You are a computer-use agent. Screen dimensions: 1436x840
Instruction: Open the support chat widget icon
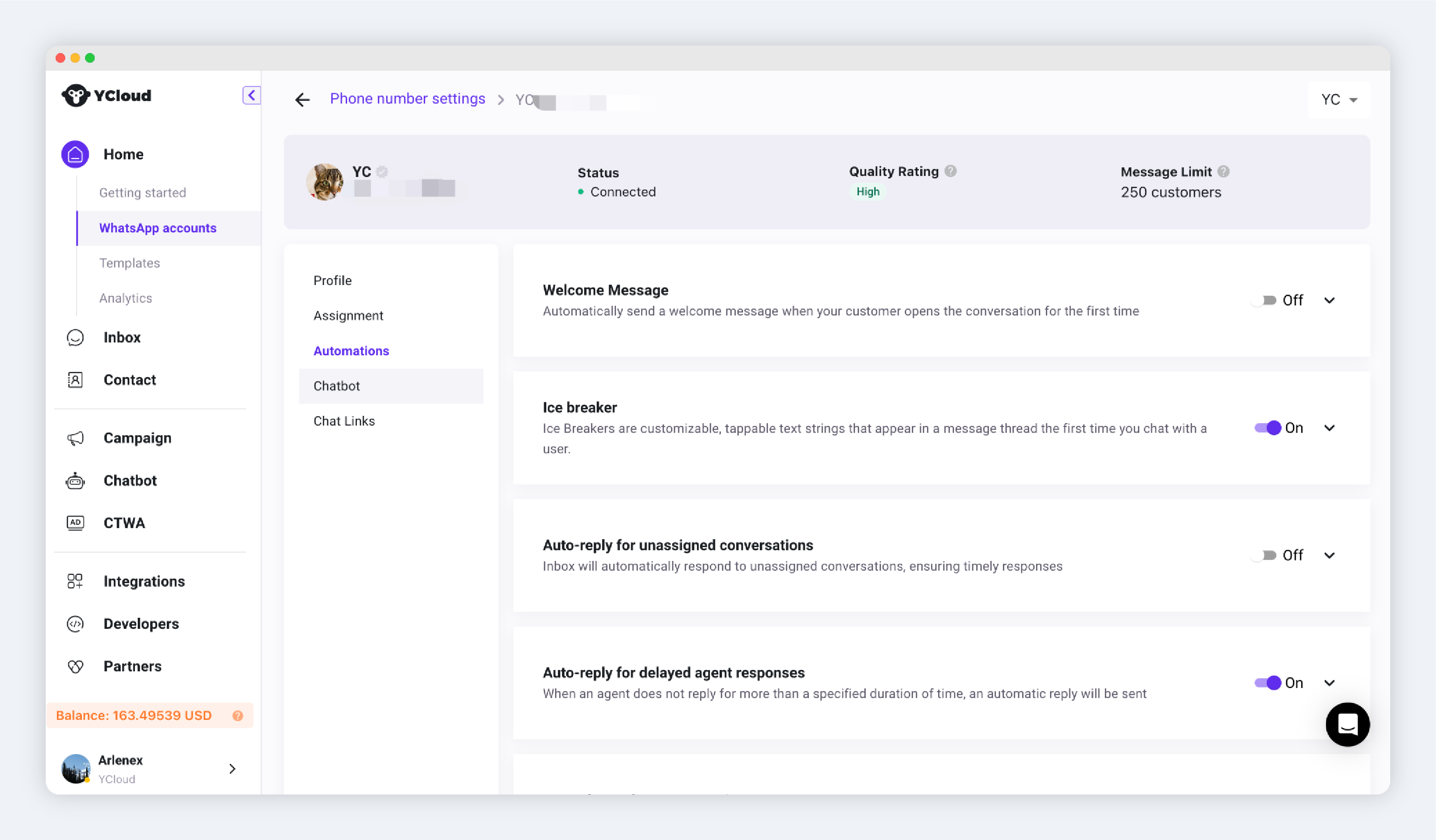(x=1347, y=724)
